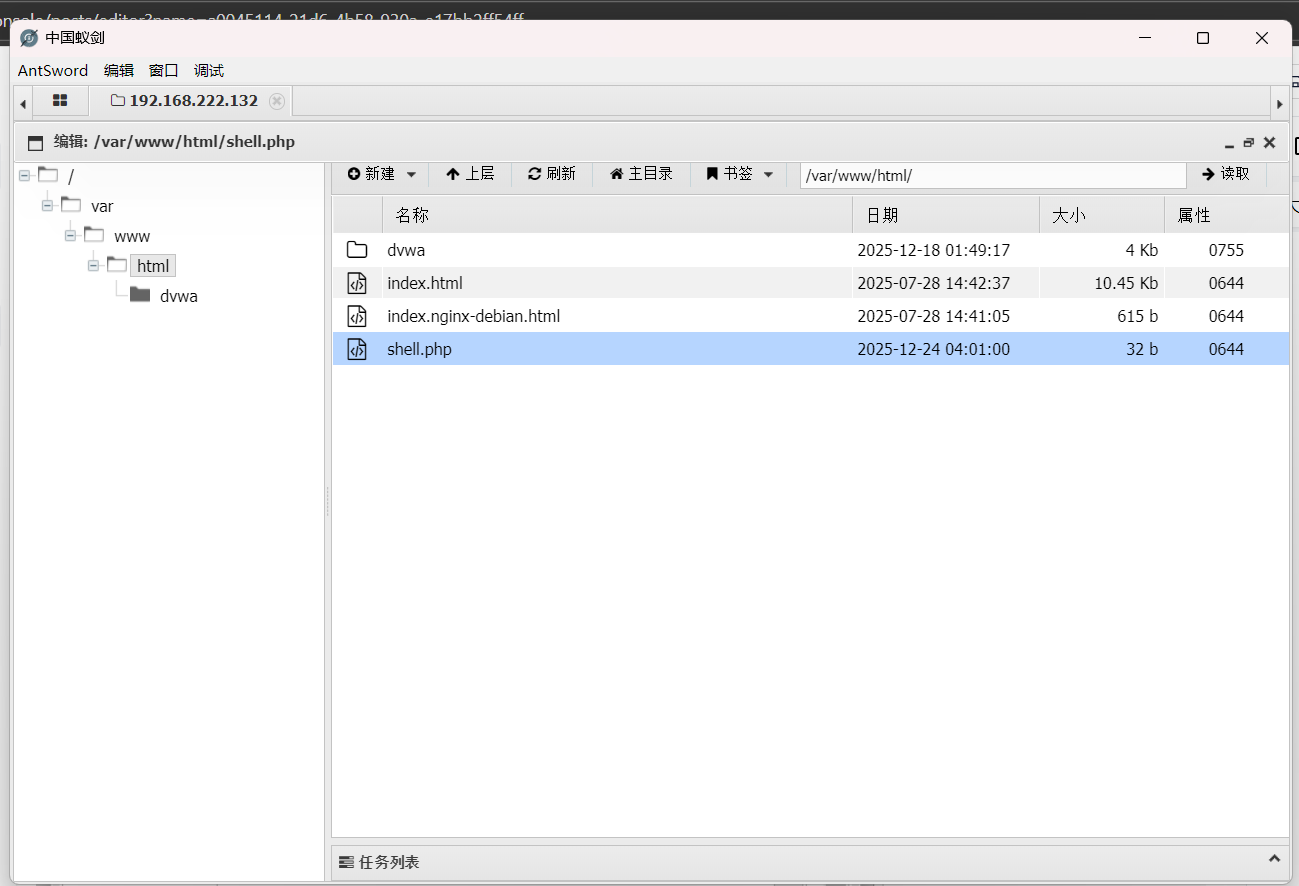Go up a level with 上层
This screenshot has height=886, width=1299.
click(470, 174)
